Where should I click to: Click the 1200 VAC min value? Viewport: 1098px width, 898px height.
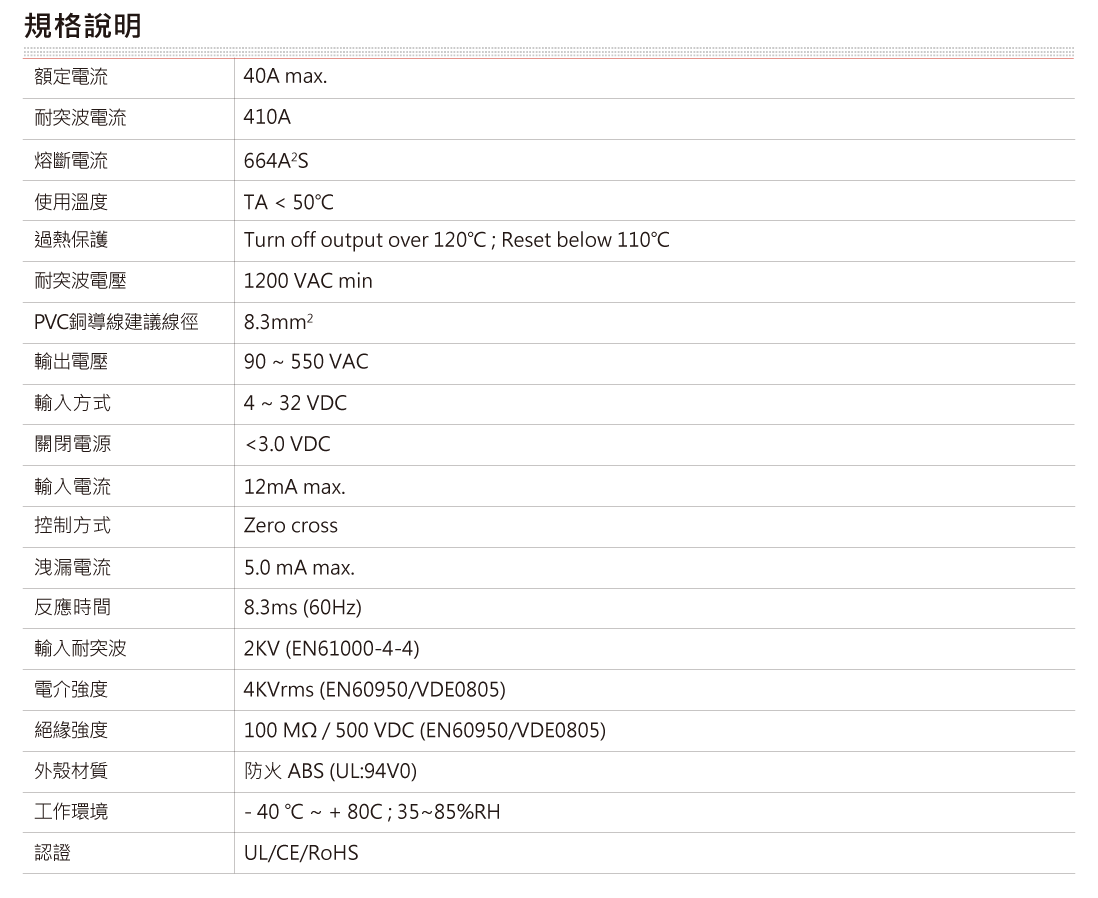coord(308,281)
